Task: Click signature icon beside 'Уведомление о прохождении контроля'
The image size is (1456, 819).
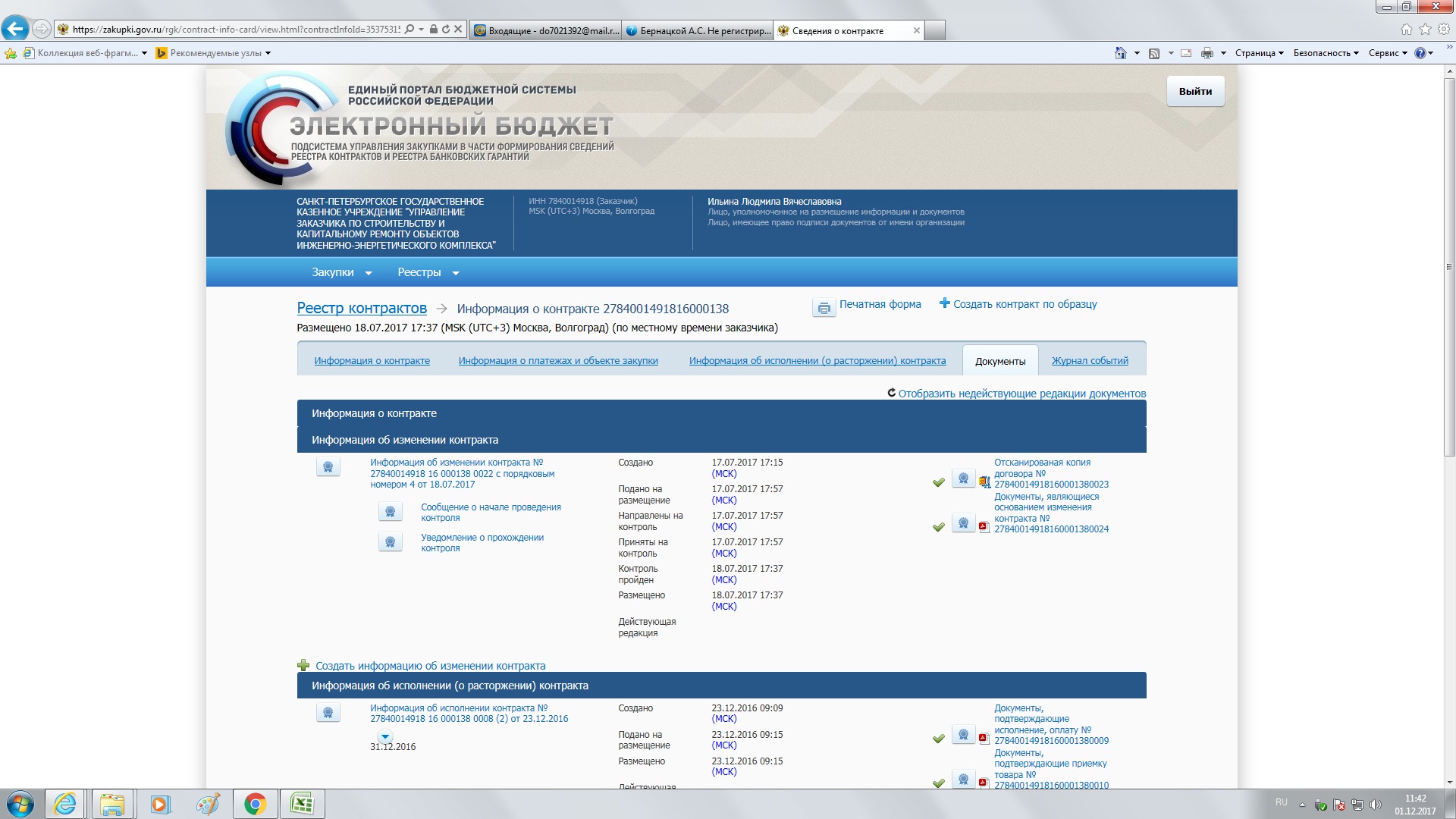Action: click(x=390, y=542)
